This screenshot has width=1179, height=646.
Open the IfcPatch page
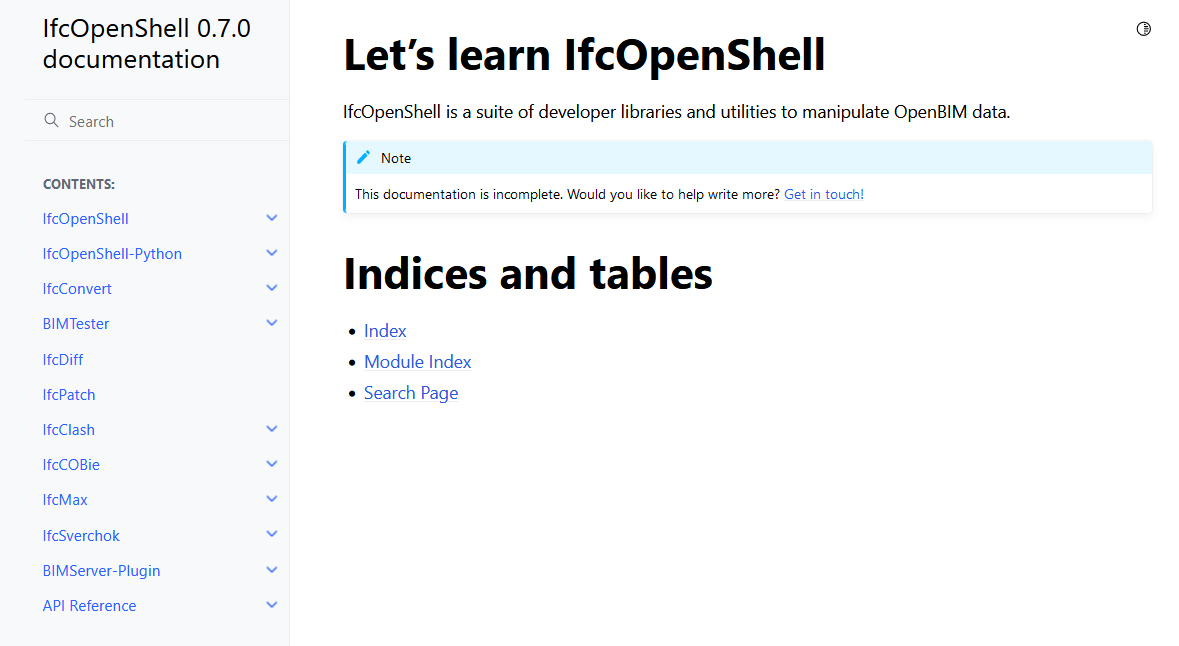click(69, 394)
